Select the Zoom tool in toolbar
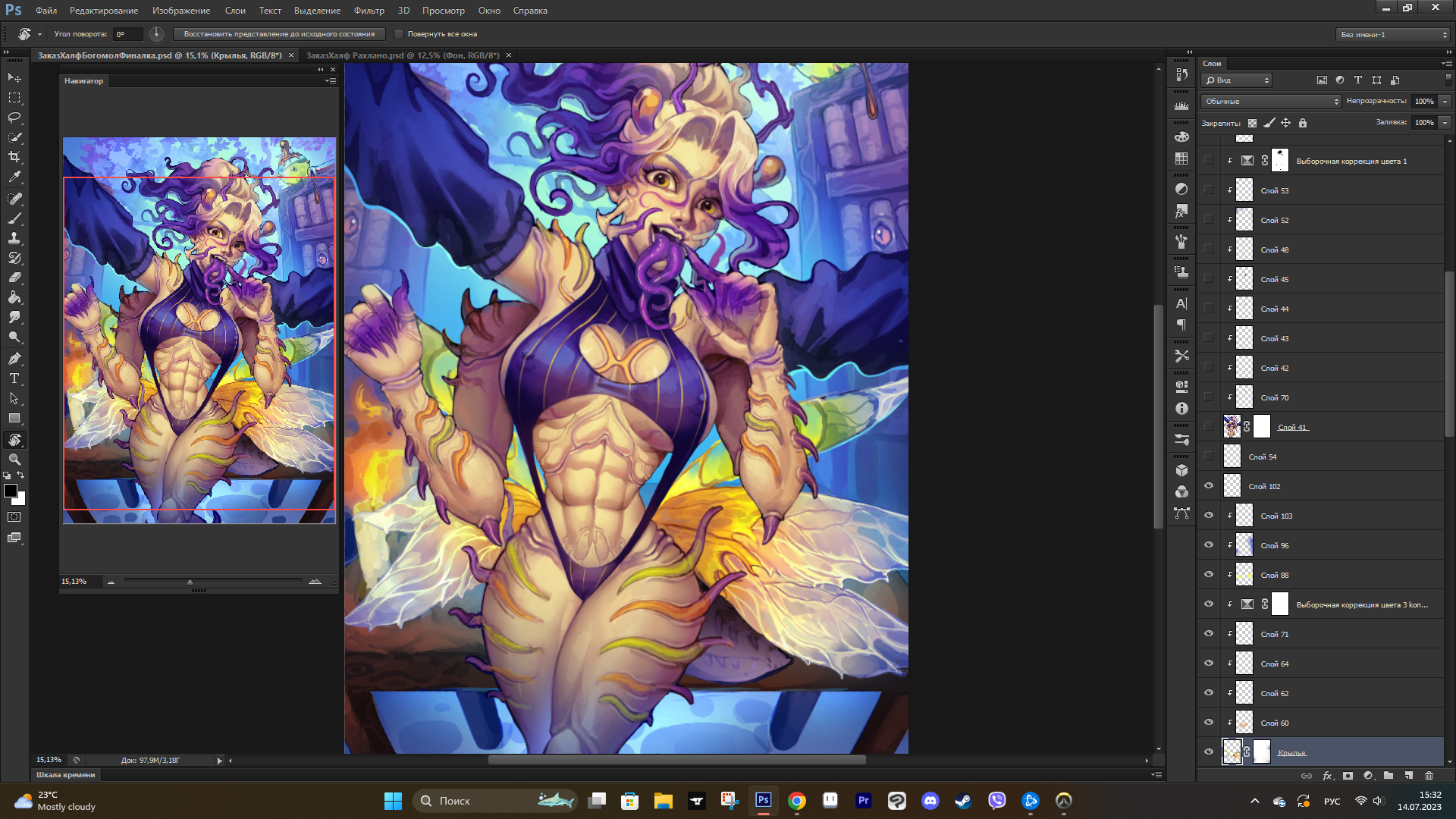This screenshot has height=819, width=1456. point(14,460)
